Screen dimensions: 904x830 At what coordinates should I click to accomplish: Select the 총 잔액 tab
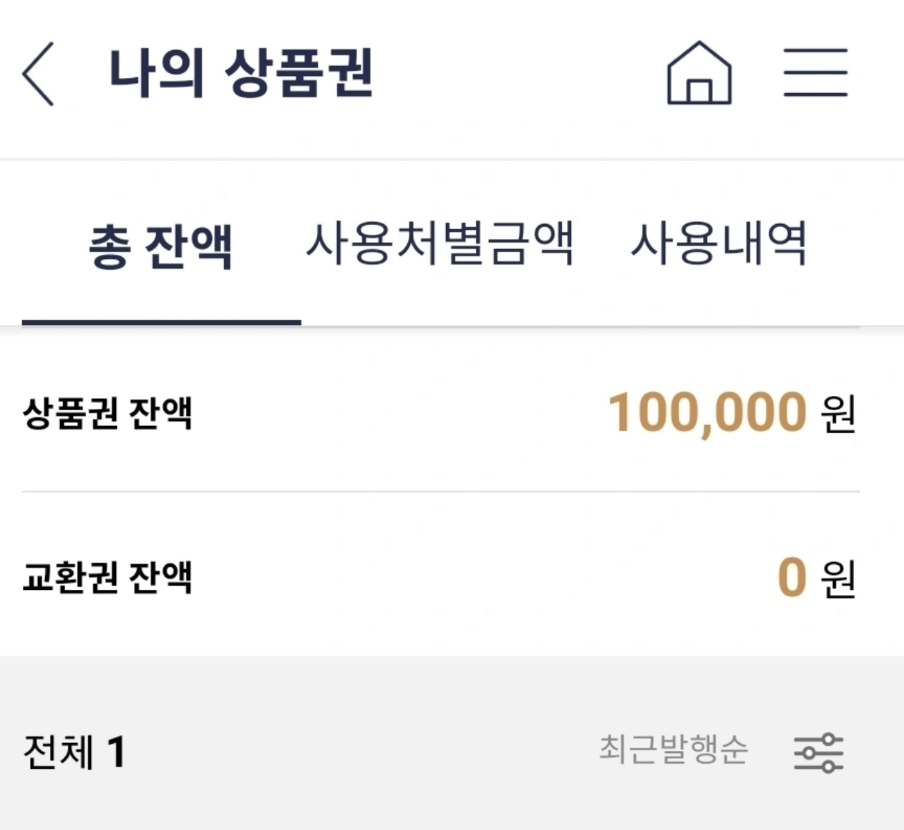[161, 247]
